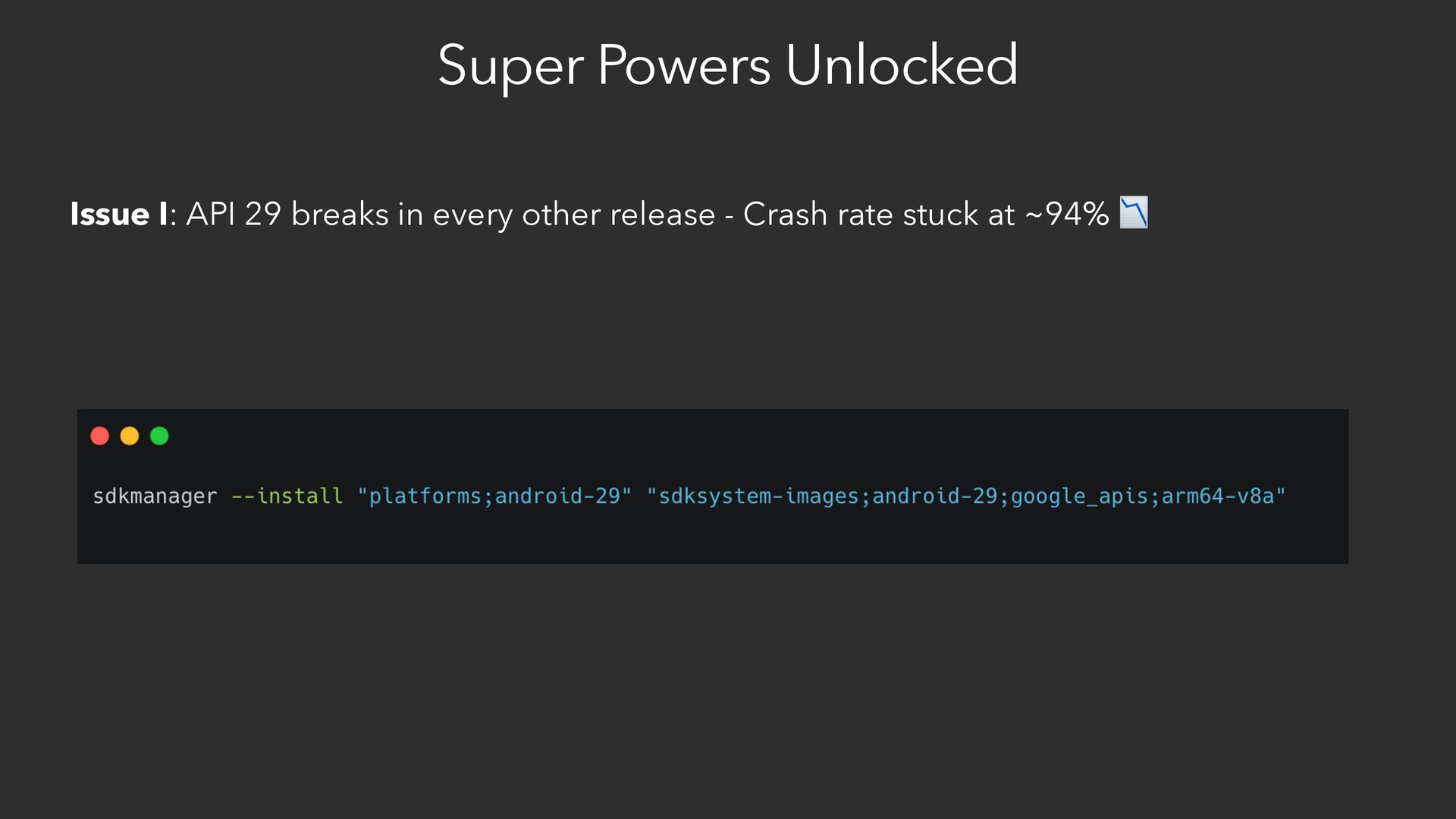Click the green dot in code window
The image size is (1456, 819).
(159, 436)
